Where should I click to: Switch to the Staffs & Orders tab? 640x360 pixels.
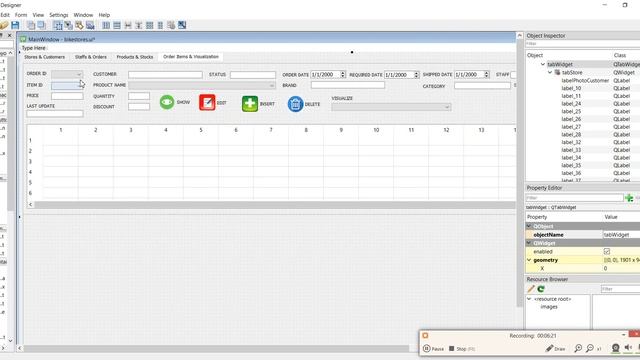pos(91,57)
